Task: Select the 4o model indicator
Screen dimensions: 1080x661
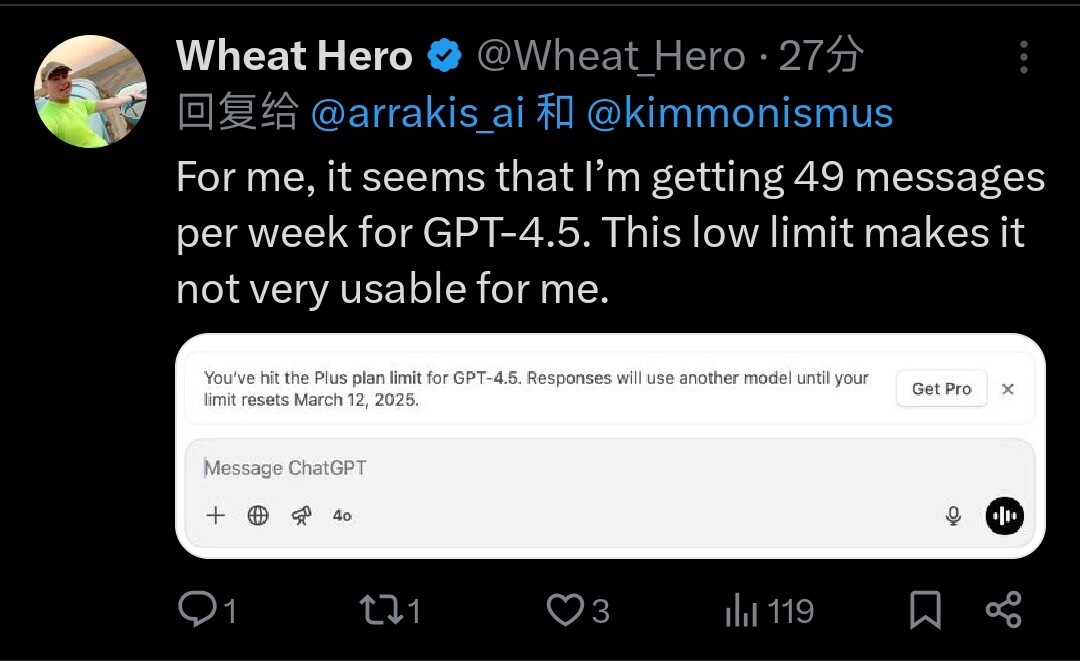Action: click(x=342, y=515)
